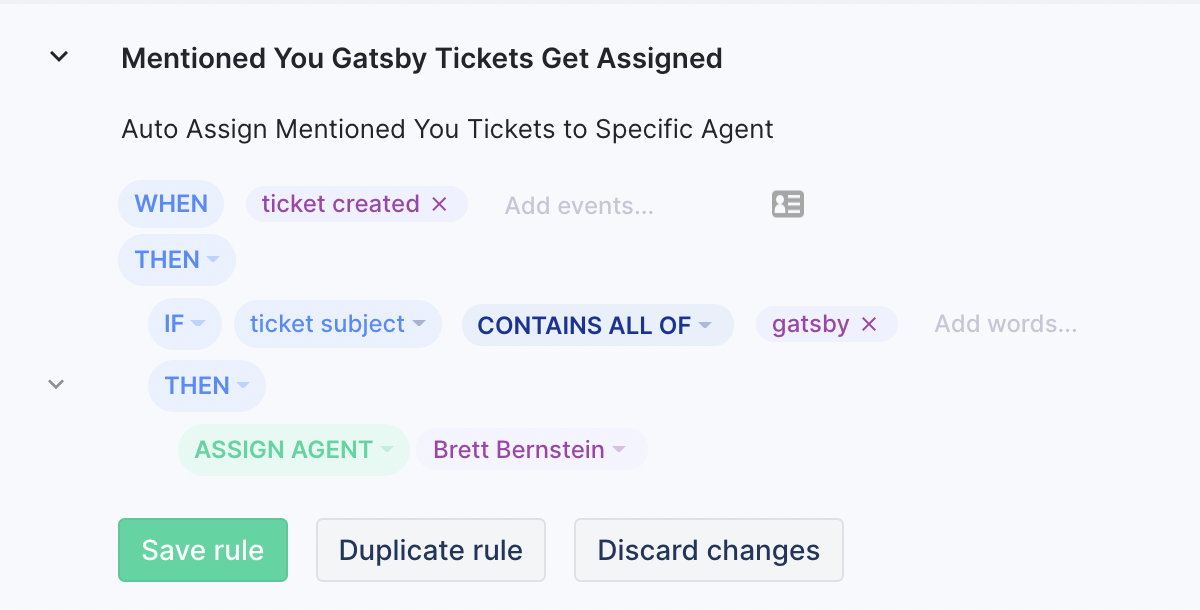Change the CONTAINS ALL OF operator
The height and width of the screenshot is (610, 1200).
597,324
